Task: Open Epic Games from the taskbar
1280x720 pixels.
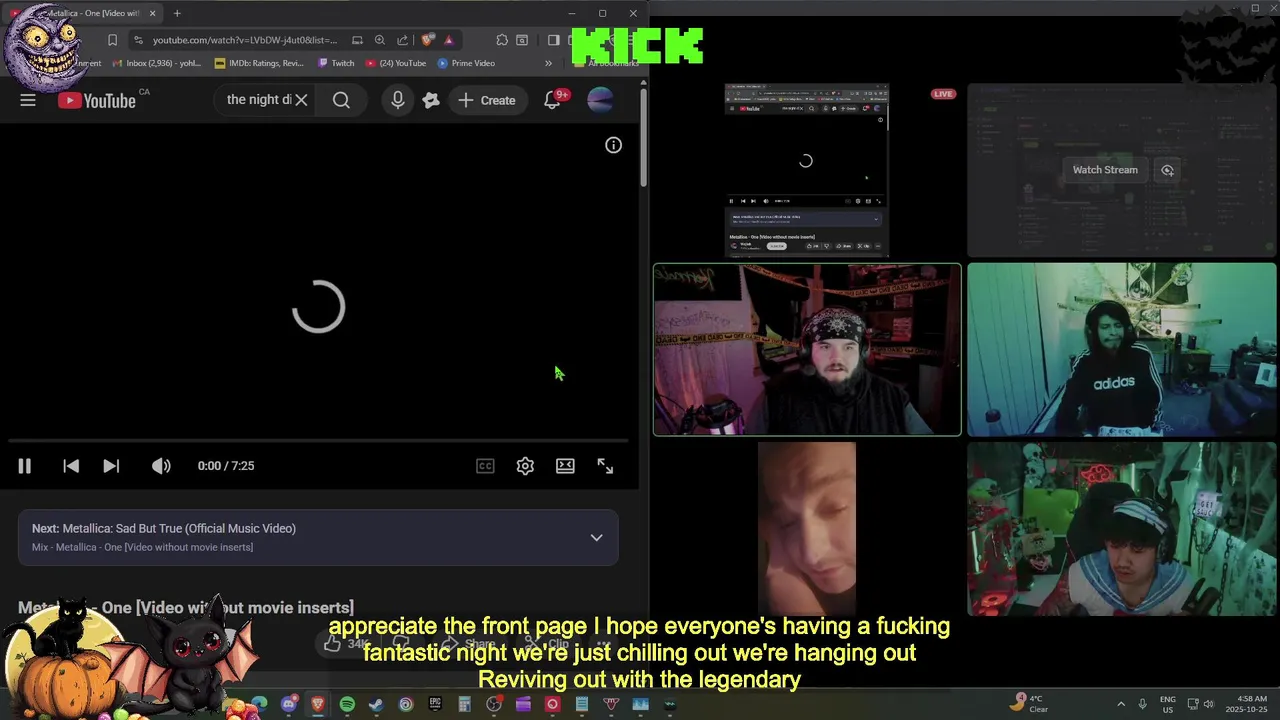Action: pos(435,704)
